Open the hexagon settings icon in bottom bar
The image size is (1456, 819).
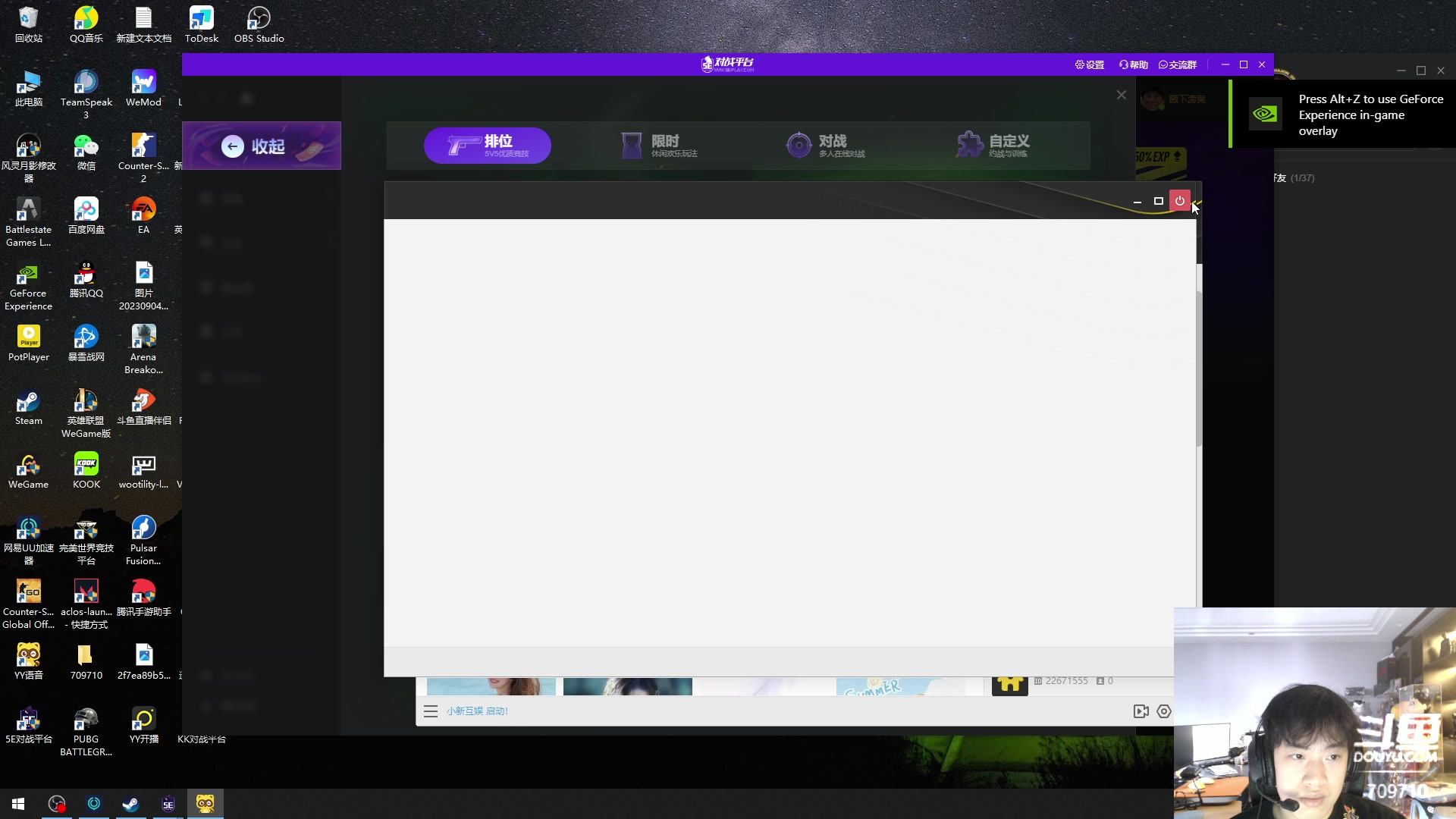pyautogui.click(x=1164, y=711)
